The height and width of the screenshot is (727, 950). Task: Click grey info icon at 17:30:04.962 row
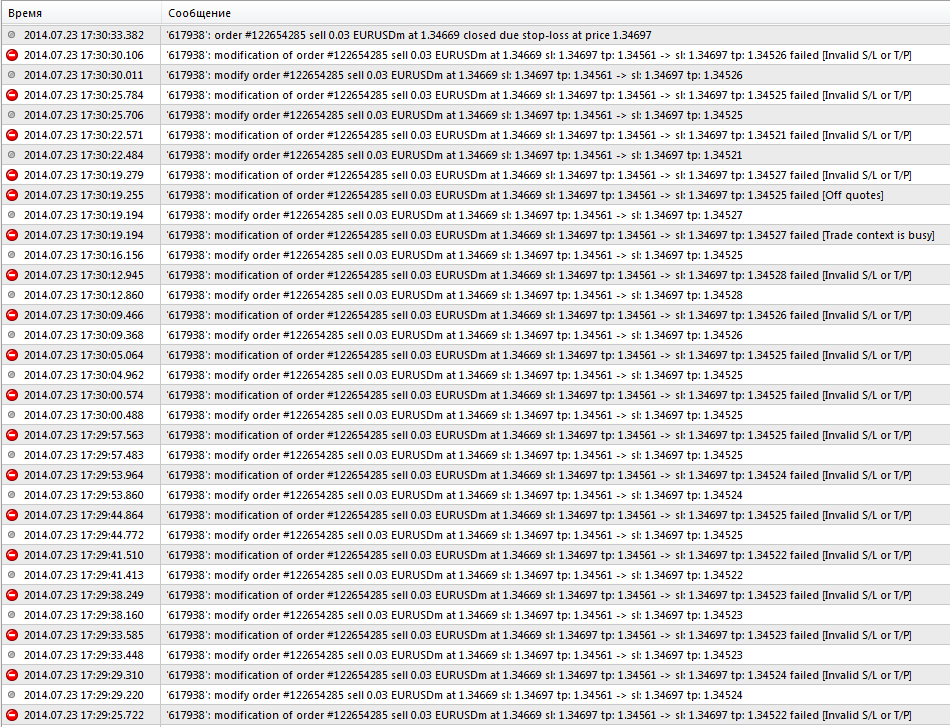pos(12,375)
